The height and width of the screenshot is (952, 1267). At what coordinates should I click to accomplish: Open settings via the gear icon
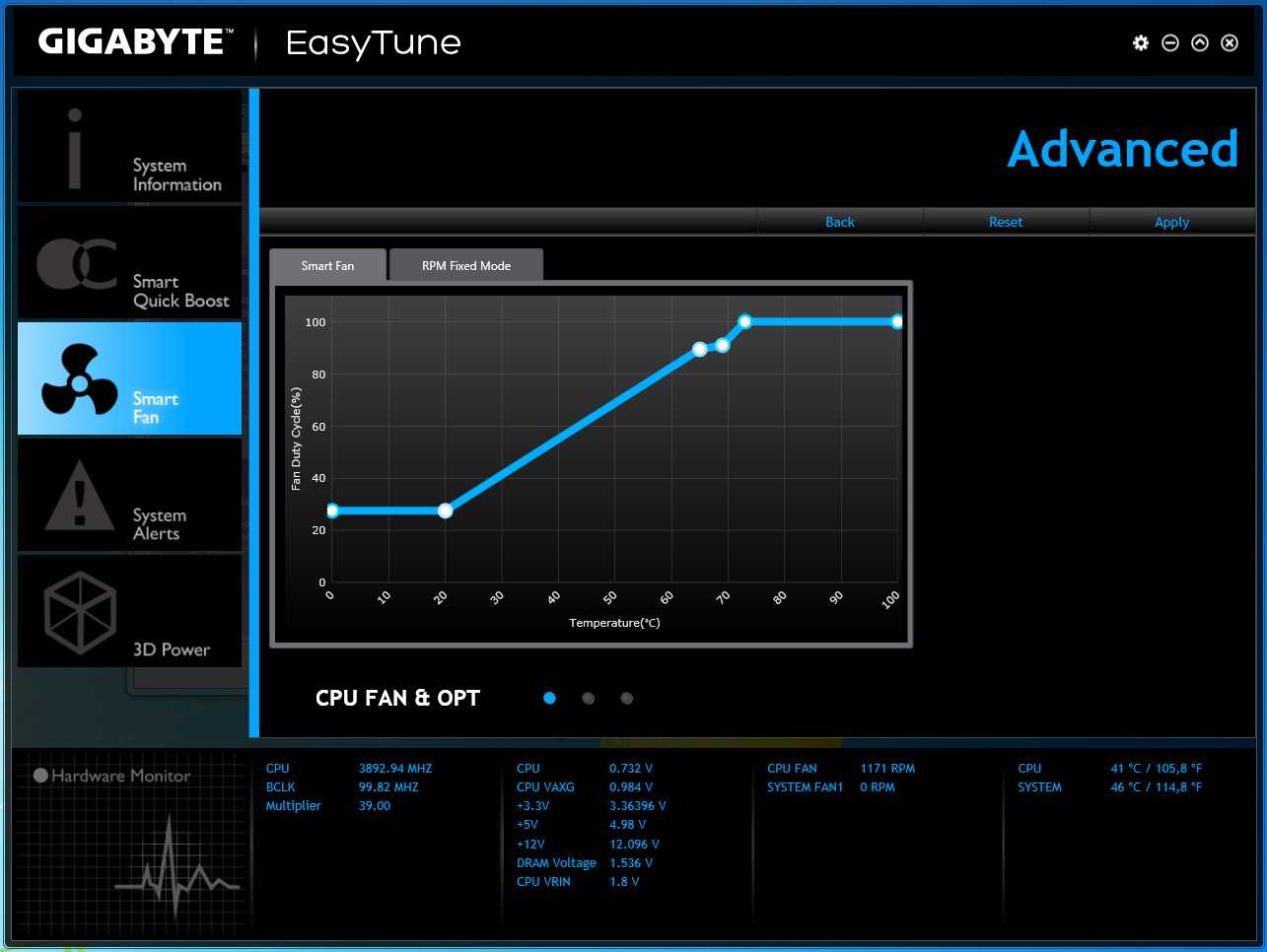1141,42
